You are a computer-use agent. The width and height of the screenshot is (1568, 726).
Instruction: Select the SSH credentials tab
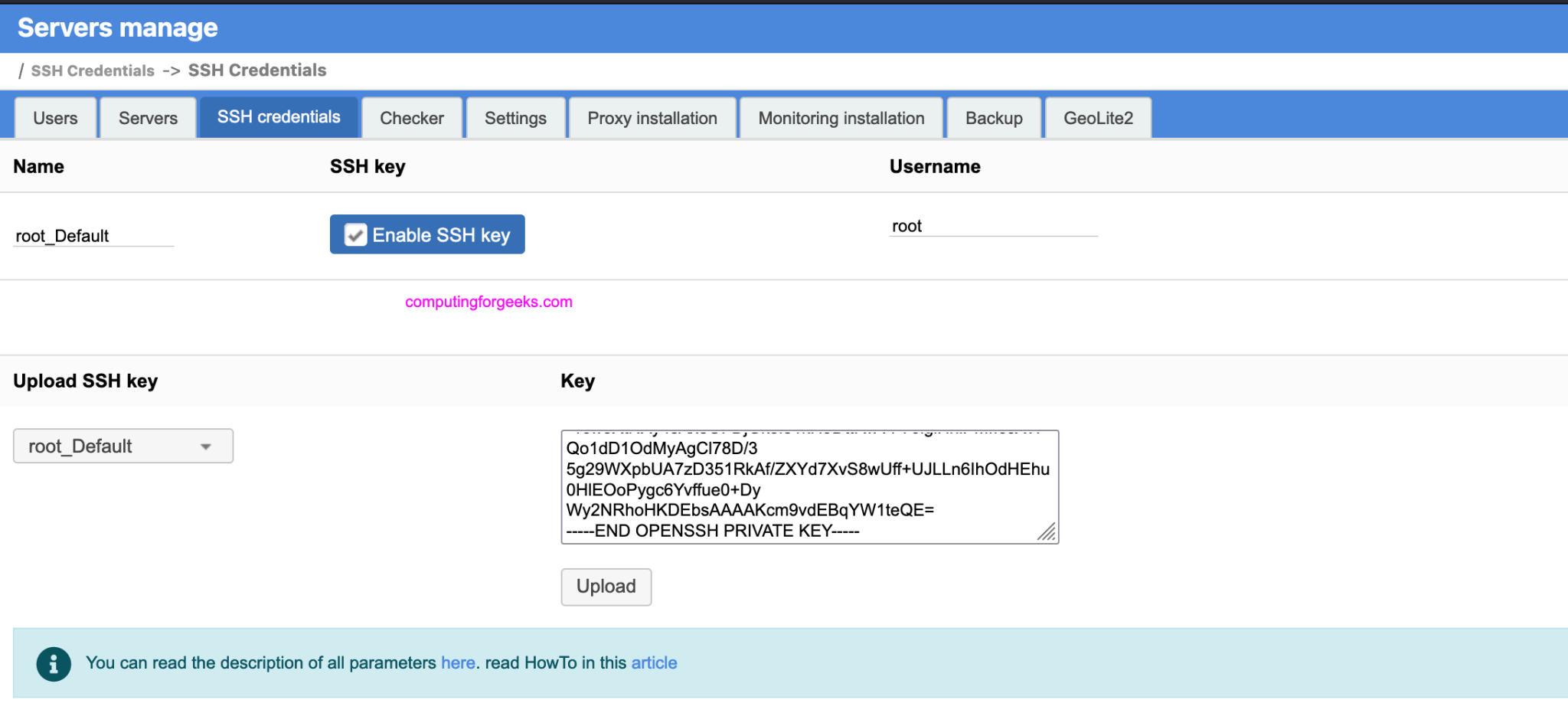pos(279,116)
